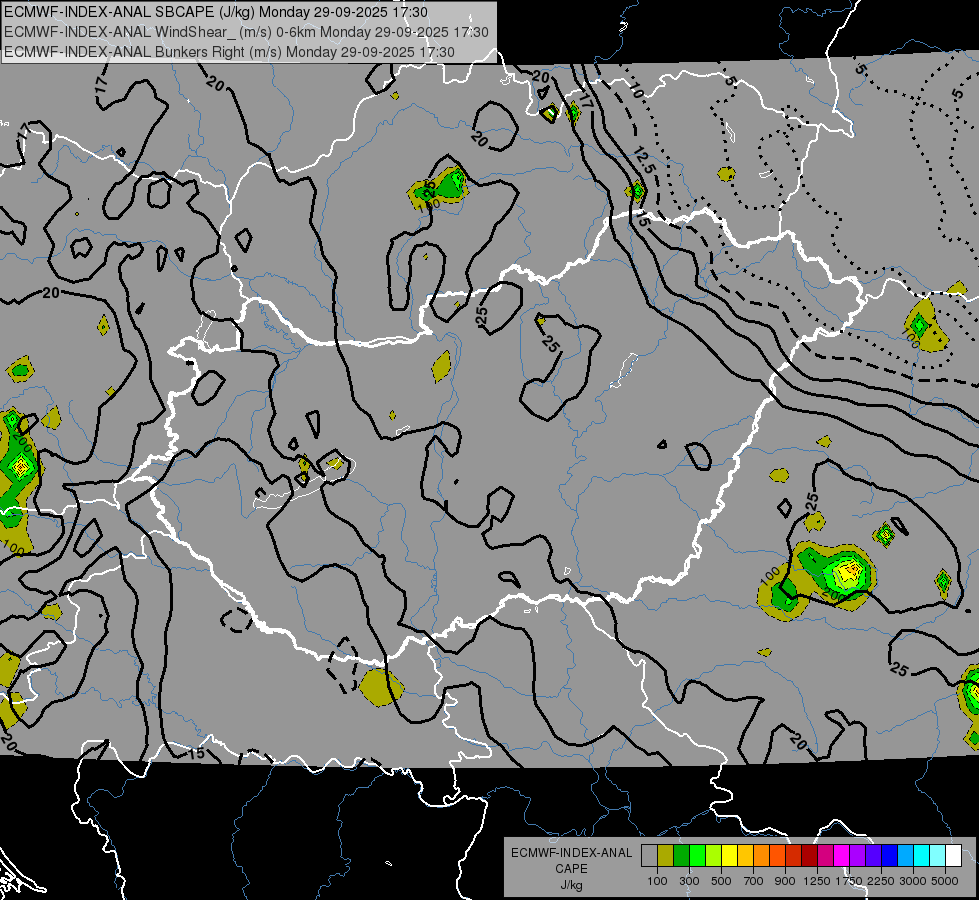Click the 1250 value in legend
The width and height of the screenshot is (979, 900).
tap(817, 881)
